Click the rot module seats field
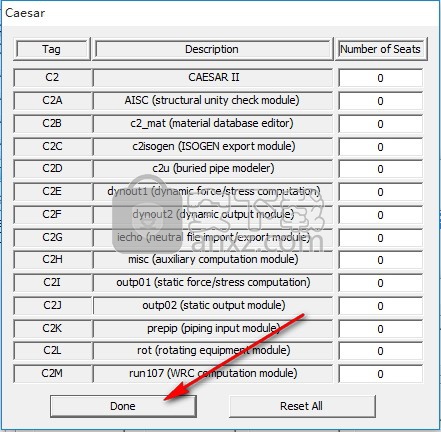This screenshot has height=432, width=441. click(380, 351)
